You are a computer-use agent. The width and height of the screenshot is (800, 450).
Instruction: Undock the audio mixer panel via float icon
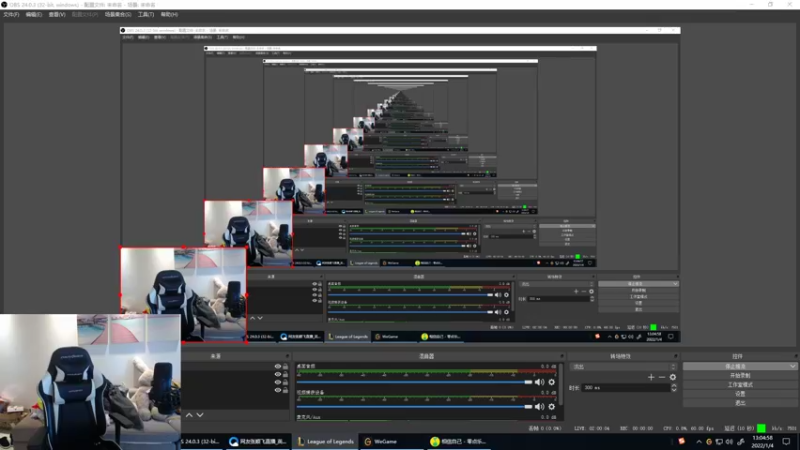562,356
